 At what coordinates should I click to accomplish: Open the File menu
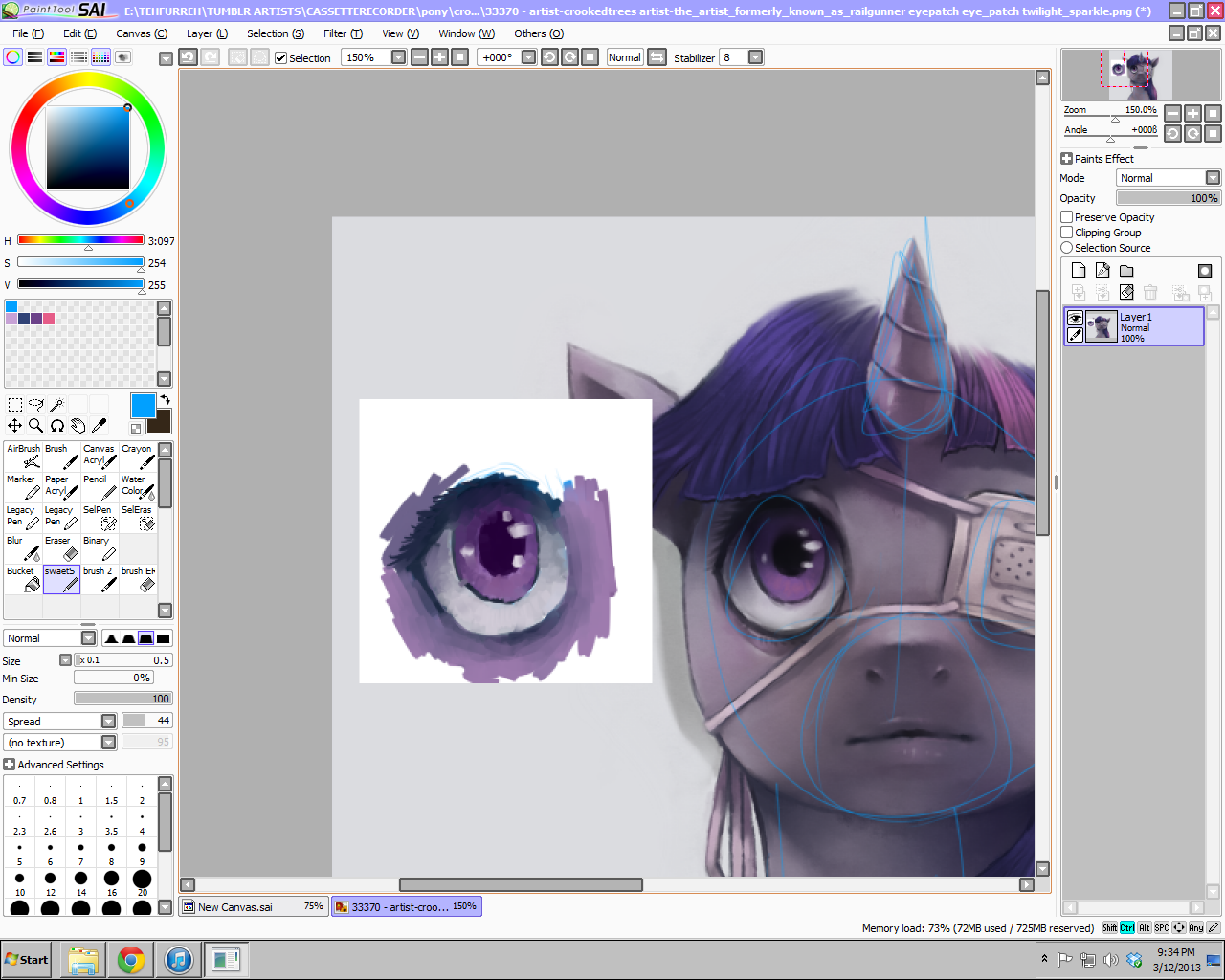coord(28,33)
